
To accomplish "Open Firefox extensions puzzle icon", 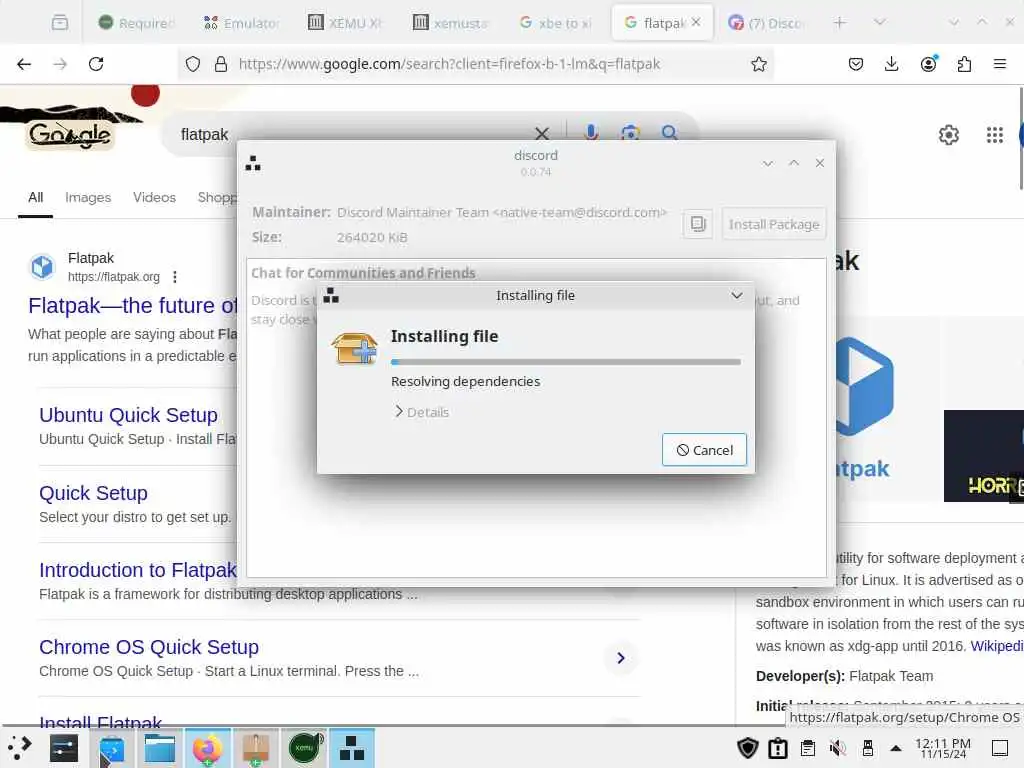I will [964, 64].
